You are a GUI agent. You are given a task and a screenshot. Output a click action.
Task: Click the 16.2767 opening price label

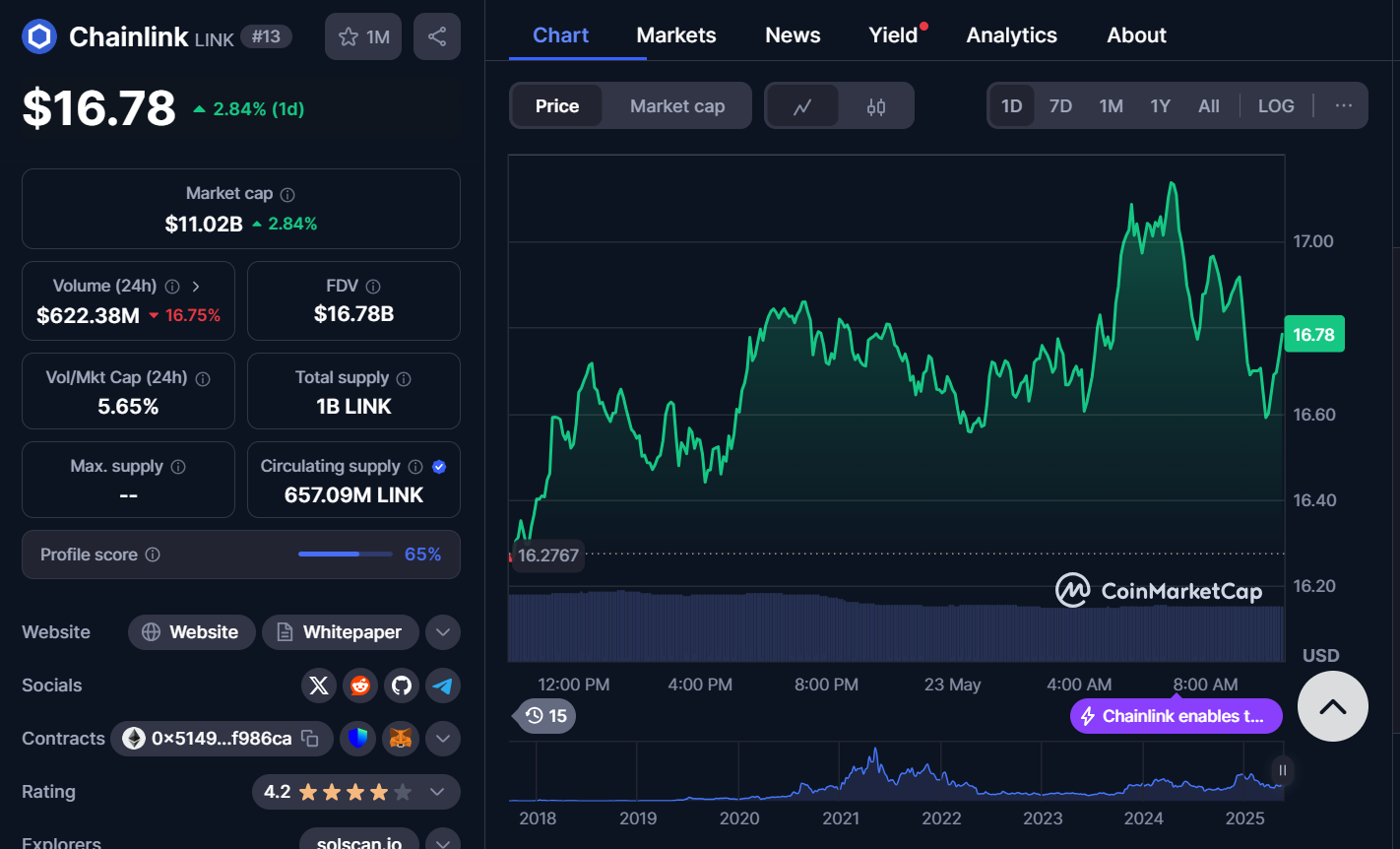click(x=547, y=555)
